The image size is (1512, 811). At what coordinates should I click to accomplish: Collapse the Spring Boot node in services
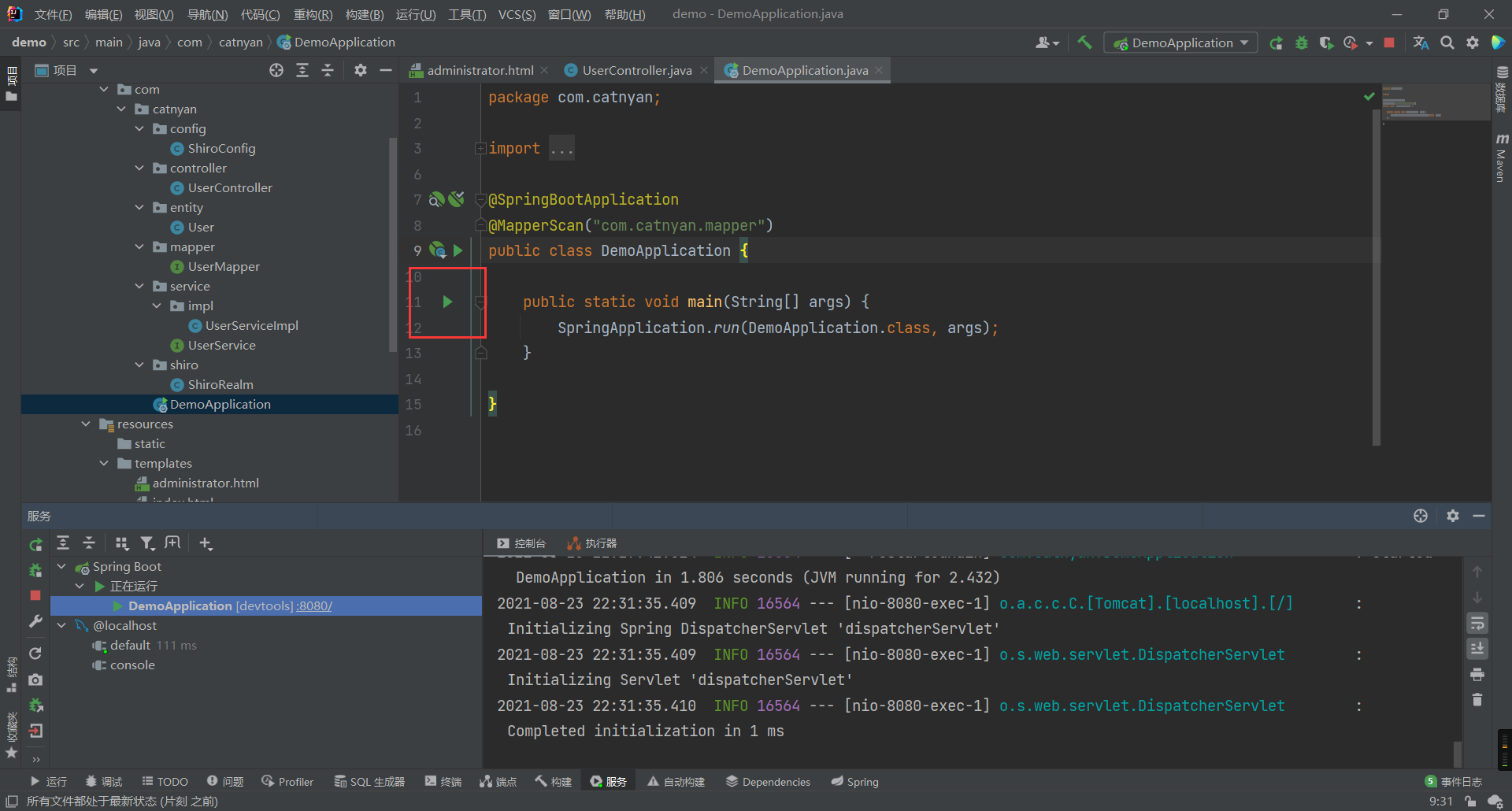click(61, 567)
